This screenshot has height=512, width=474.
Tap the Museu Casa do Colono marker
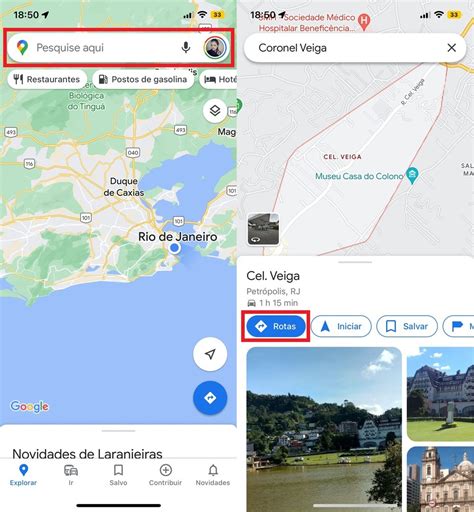point(412,175)
